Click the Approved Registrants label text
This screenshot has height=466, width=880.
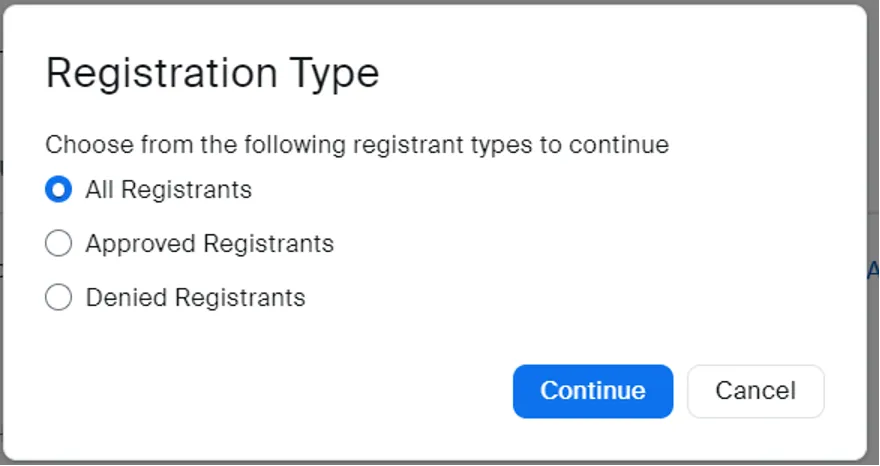point(209,243)
